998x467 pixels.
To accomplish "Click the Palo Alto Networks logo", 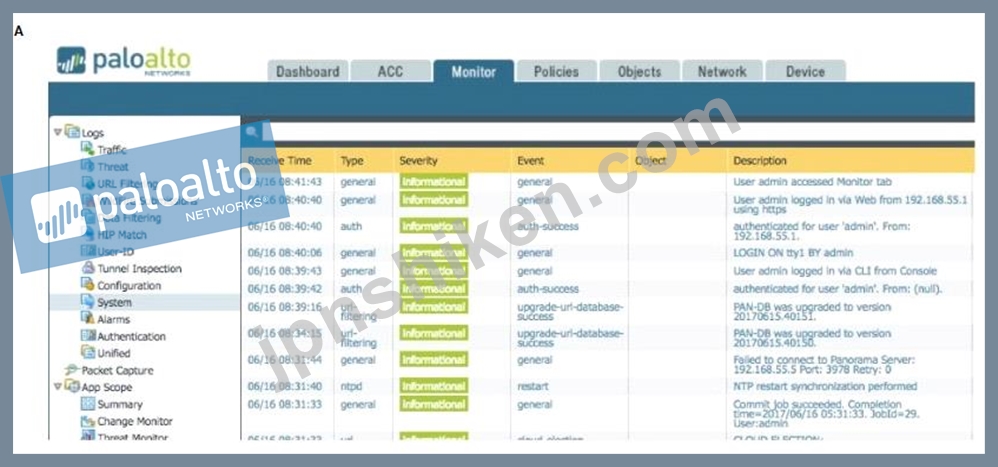I will [123, 61].
